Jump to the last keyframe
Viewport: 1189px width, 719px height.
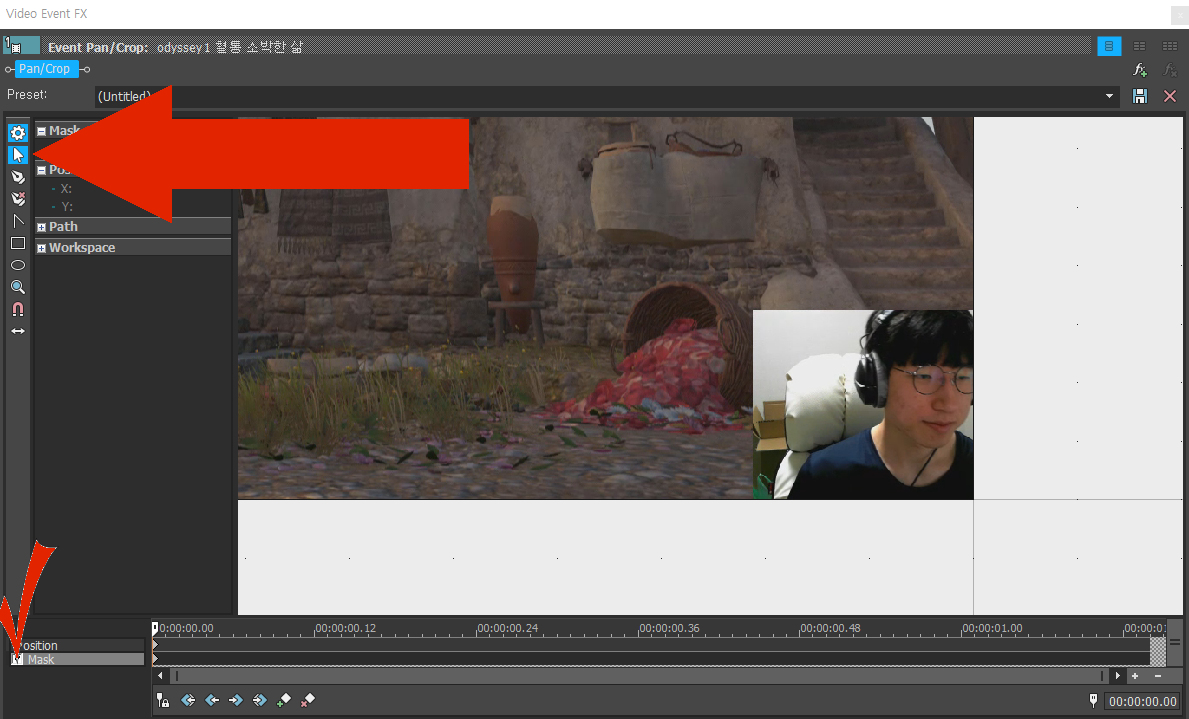(259, 700)
